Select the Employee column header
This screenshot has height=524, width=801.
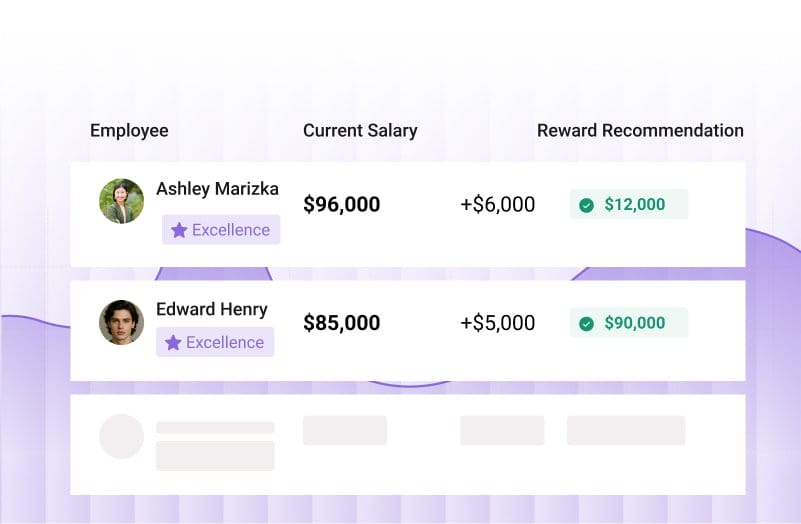coord(129,131)
